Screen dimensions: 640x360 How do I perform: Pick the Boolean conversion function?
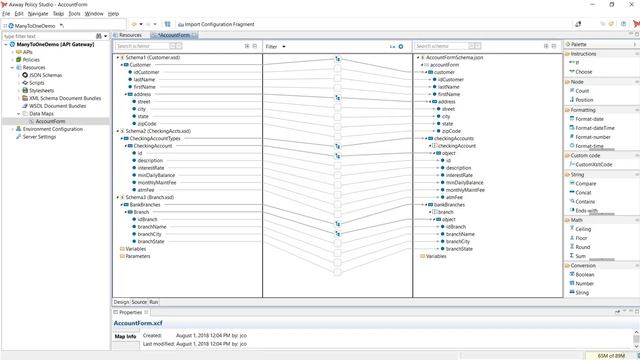point(584,275)
